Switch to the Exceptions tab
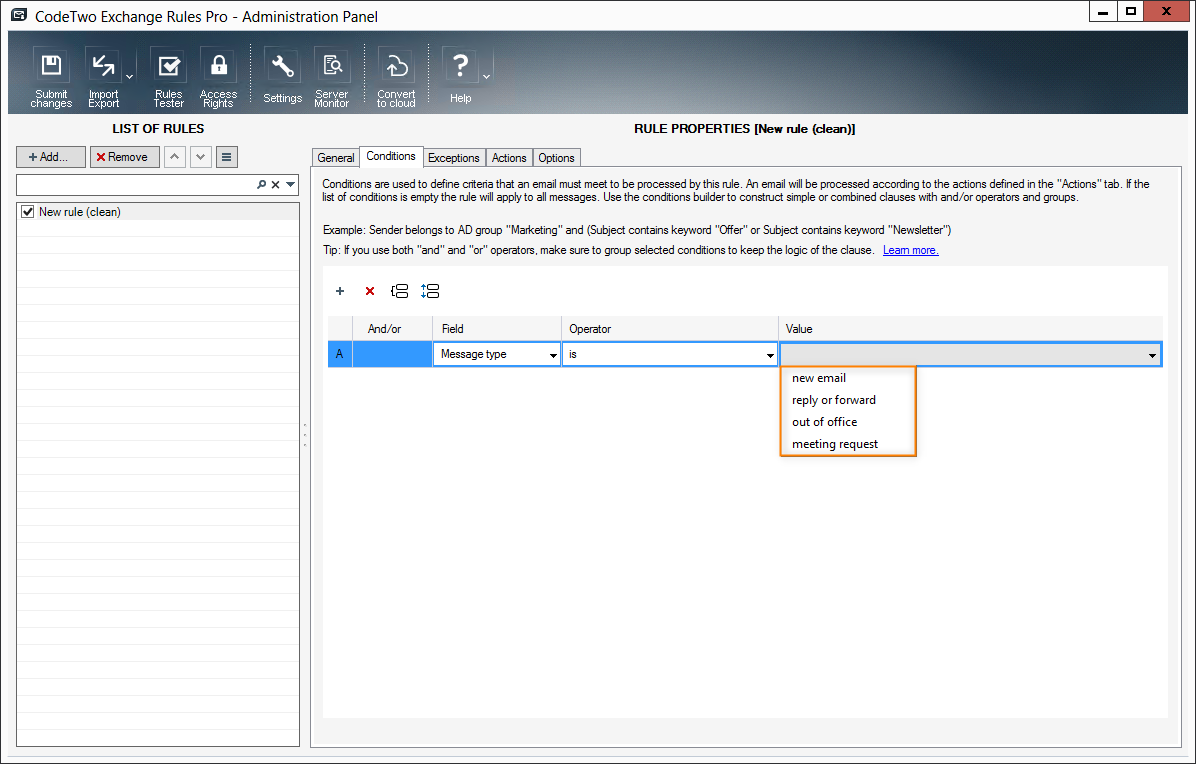 click(454, 158)
